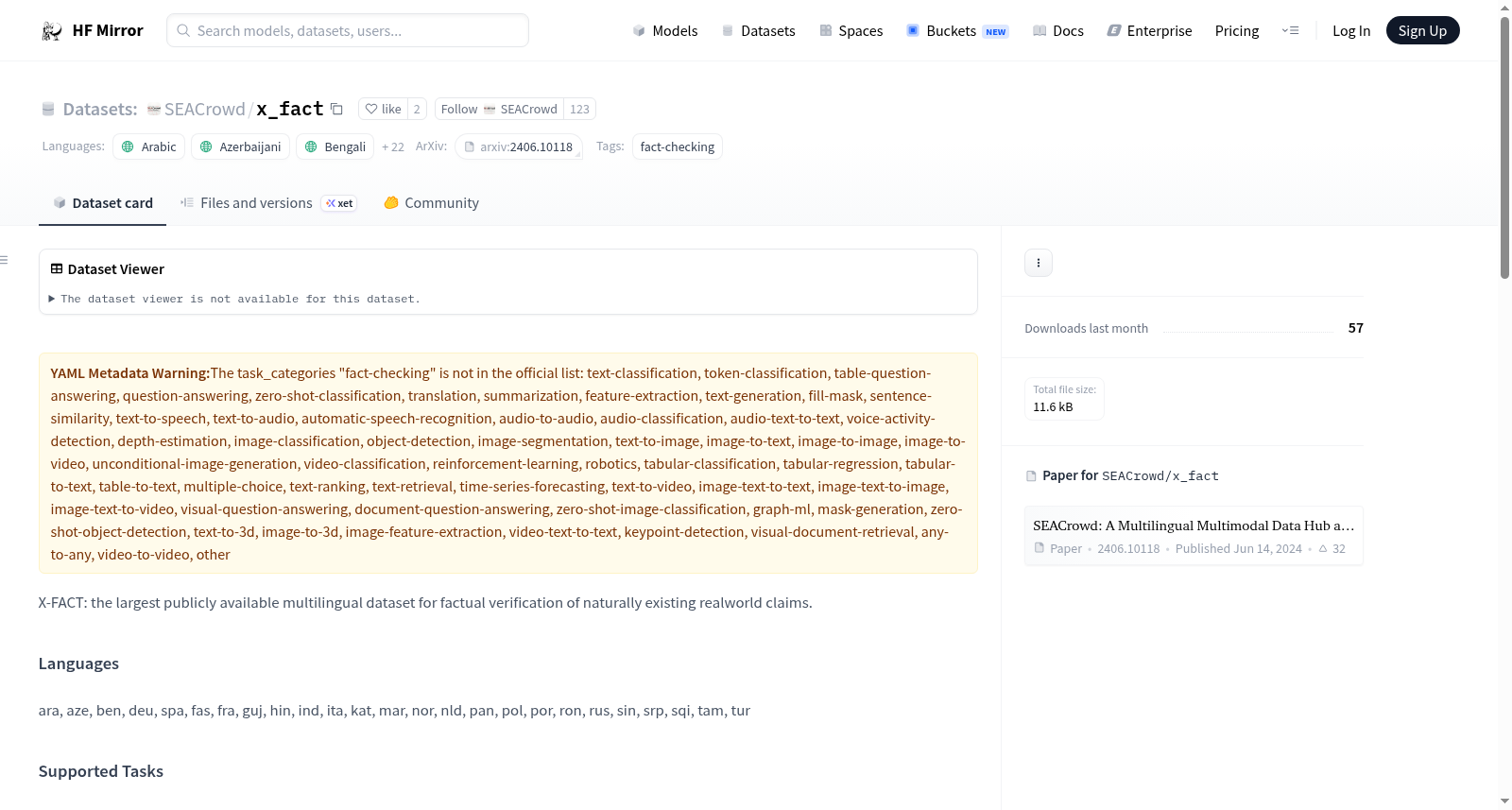Viewport: 1512px width, 810px height.
Task: Click the language codes list starting 'ara, aze'
Action: [x=394, y=711]
